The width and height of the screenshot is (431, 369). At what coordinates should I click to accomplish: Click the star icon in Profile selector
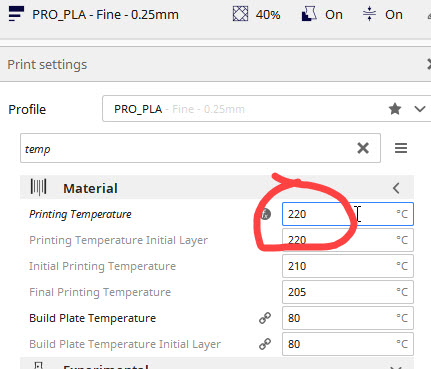[395, 109]
